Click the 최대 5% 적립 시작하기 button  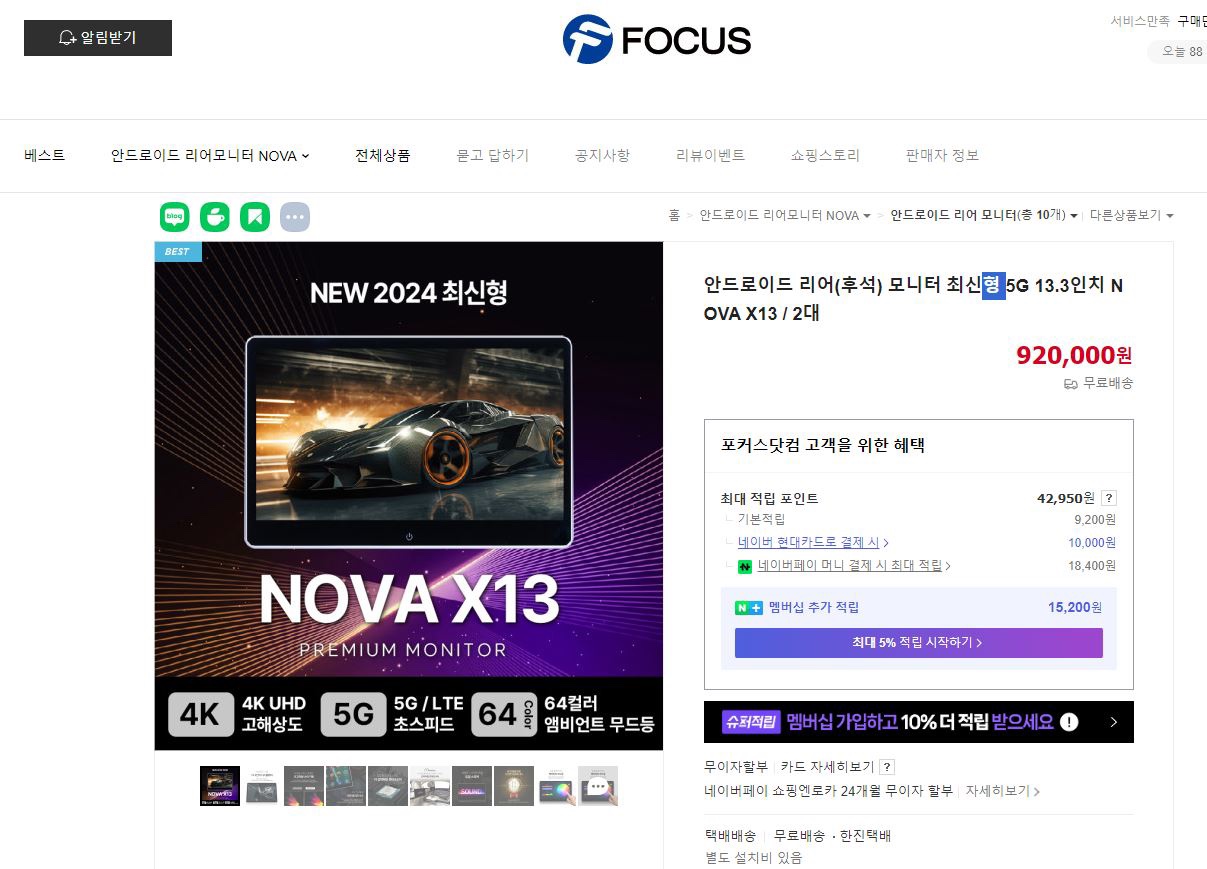click(918, 643)
